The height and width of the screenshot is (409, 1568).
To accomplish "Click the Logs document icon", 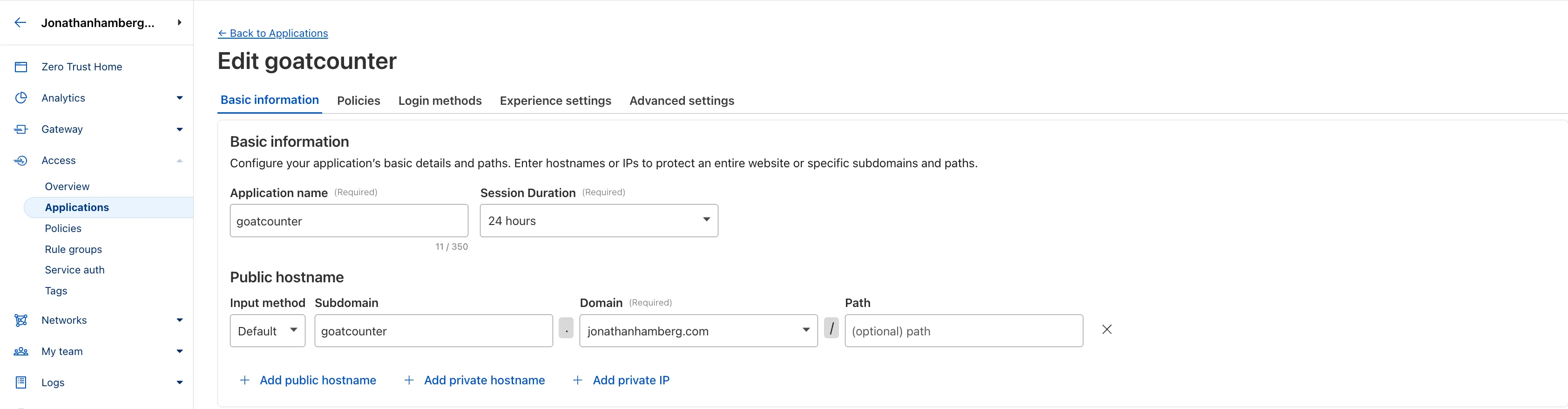I will (20, 382).
